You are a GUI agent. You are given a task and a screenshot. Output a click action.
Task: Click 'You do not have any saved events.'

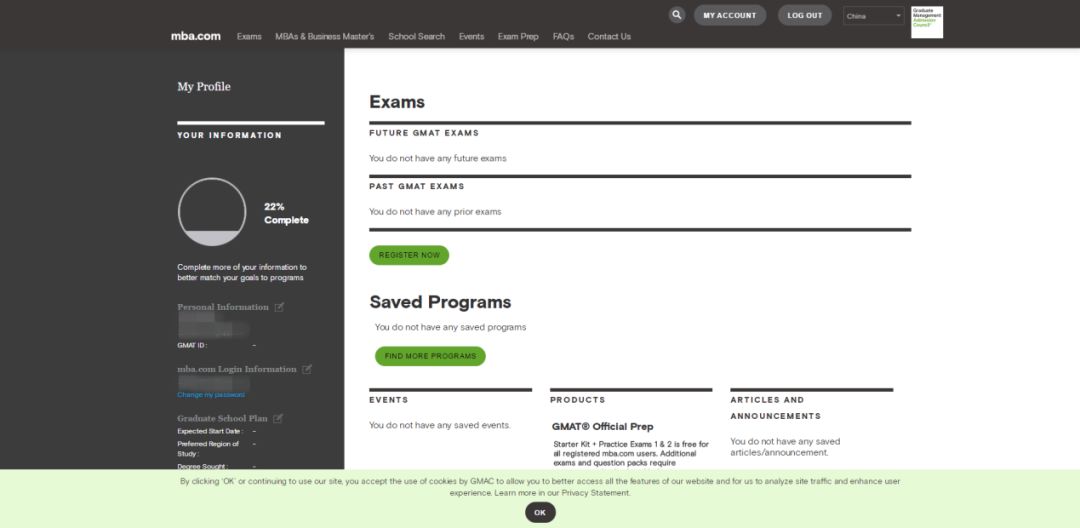439,425
